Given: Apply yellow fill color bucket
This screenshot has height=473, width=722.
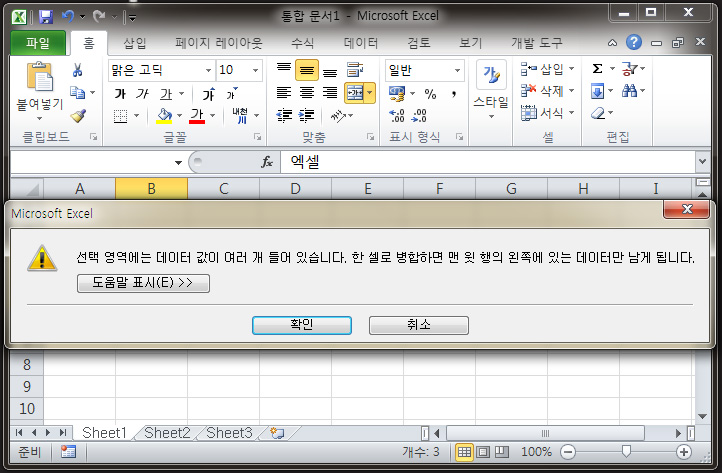Looking at the screenshot, I should tap(164, 116).
